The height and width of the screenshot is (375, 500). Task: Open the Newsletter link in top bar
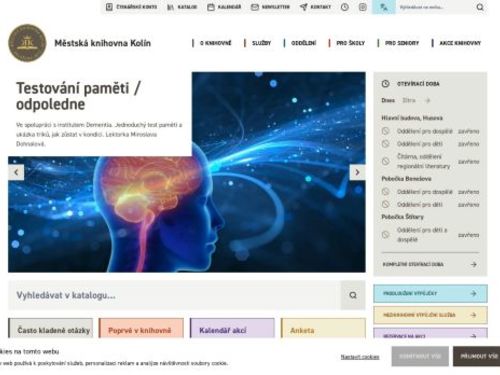(x=270, y=7)
